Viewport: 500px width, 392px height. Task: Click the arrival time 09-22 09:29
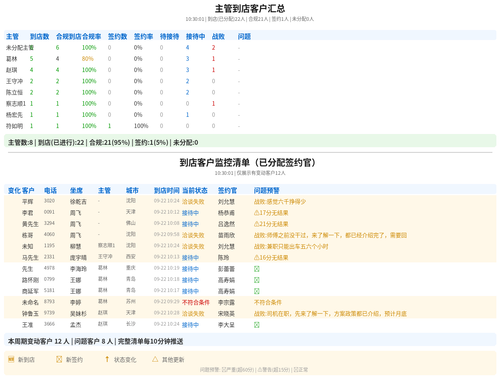click(x=167, y=301)
